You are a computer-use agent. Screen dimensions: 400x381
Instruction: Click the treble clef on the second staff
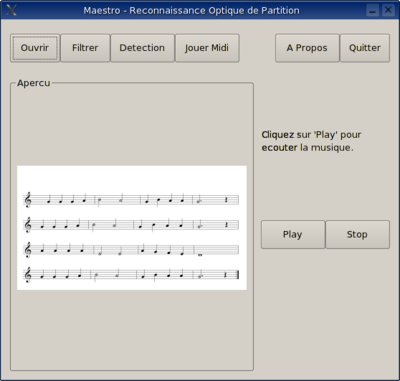coord(28,225)
